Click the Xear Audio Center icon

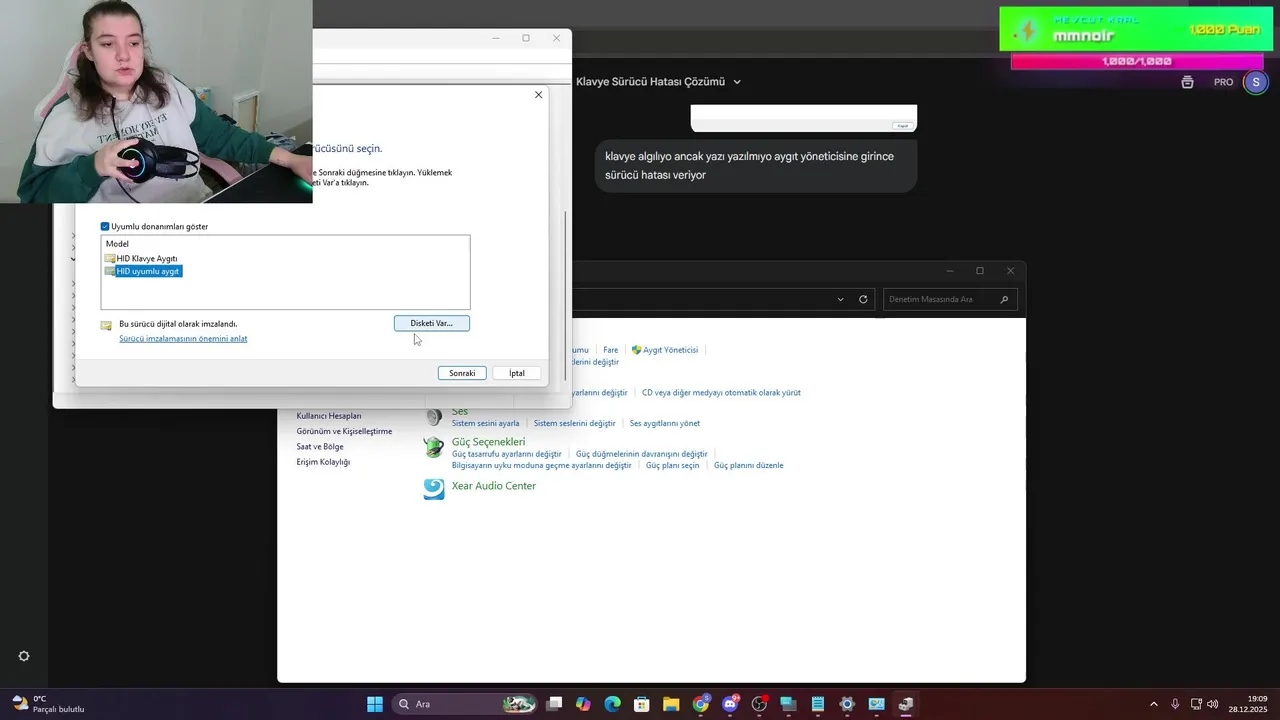tap(434, 489)
